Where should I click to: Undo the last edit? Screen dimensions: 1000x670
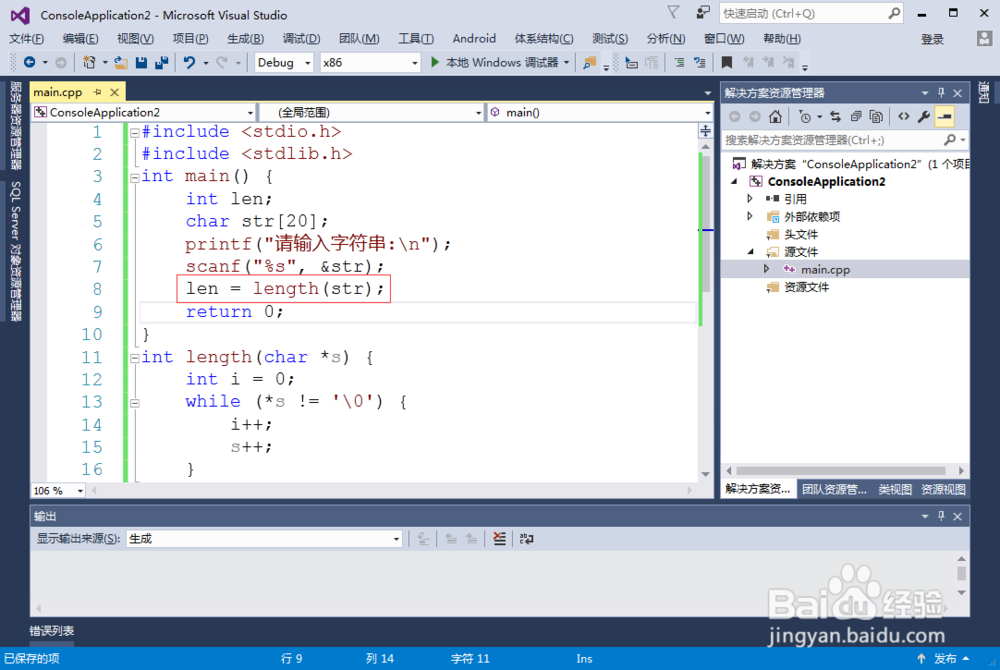tap(189, 62)
